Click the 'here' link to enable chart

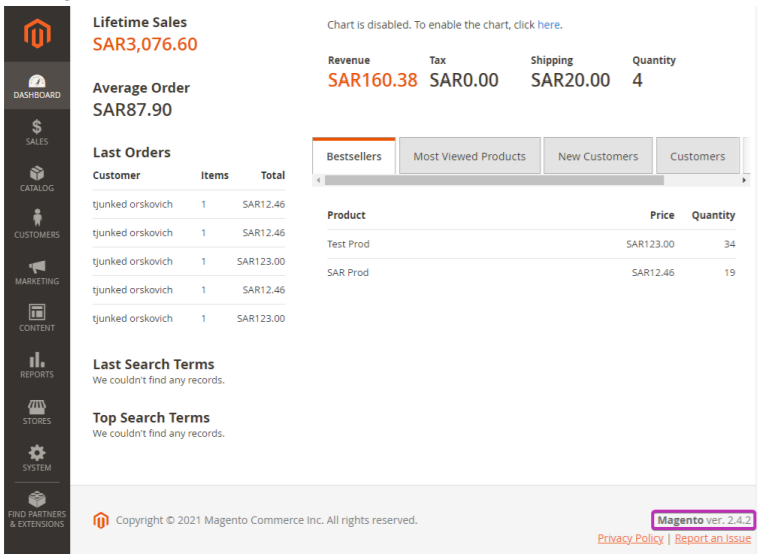click(x=548, y=25)
